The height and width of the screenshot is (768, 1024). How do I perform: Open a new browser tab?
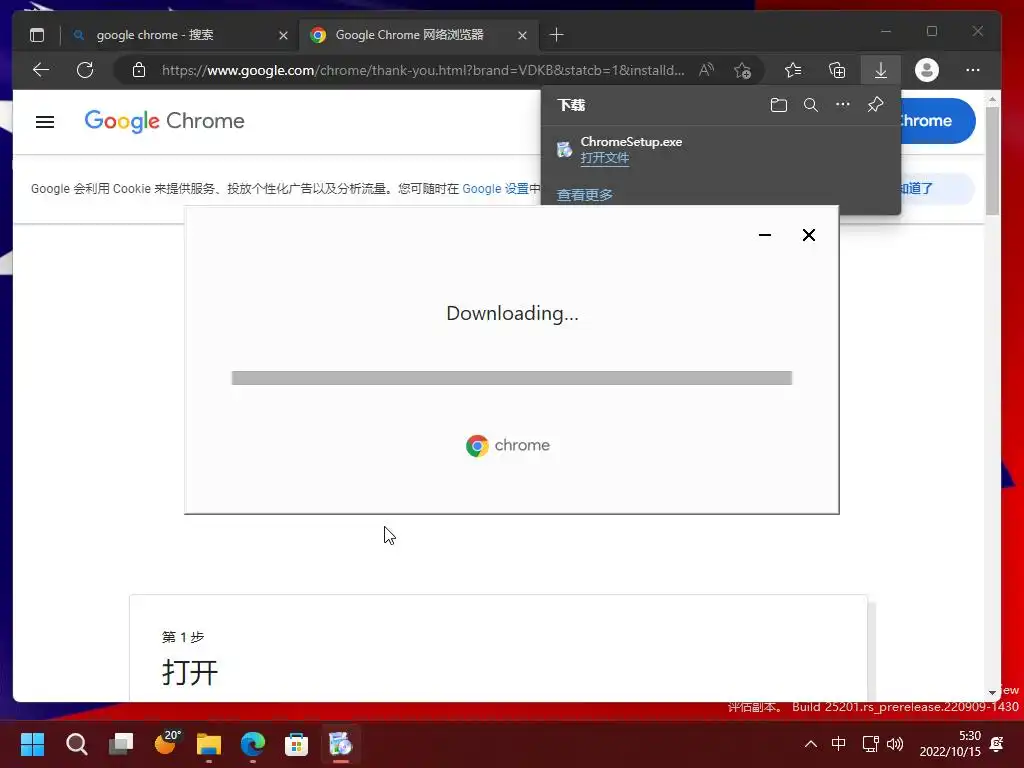(556, 35)
